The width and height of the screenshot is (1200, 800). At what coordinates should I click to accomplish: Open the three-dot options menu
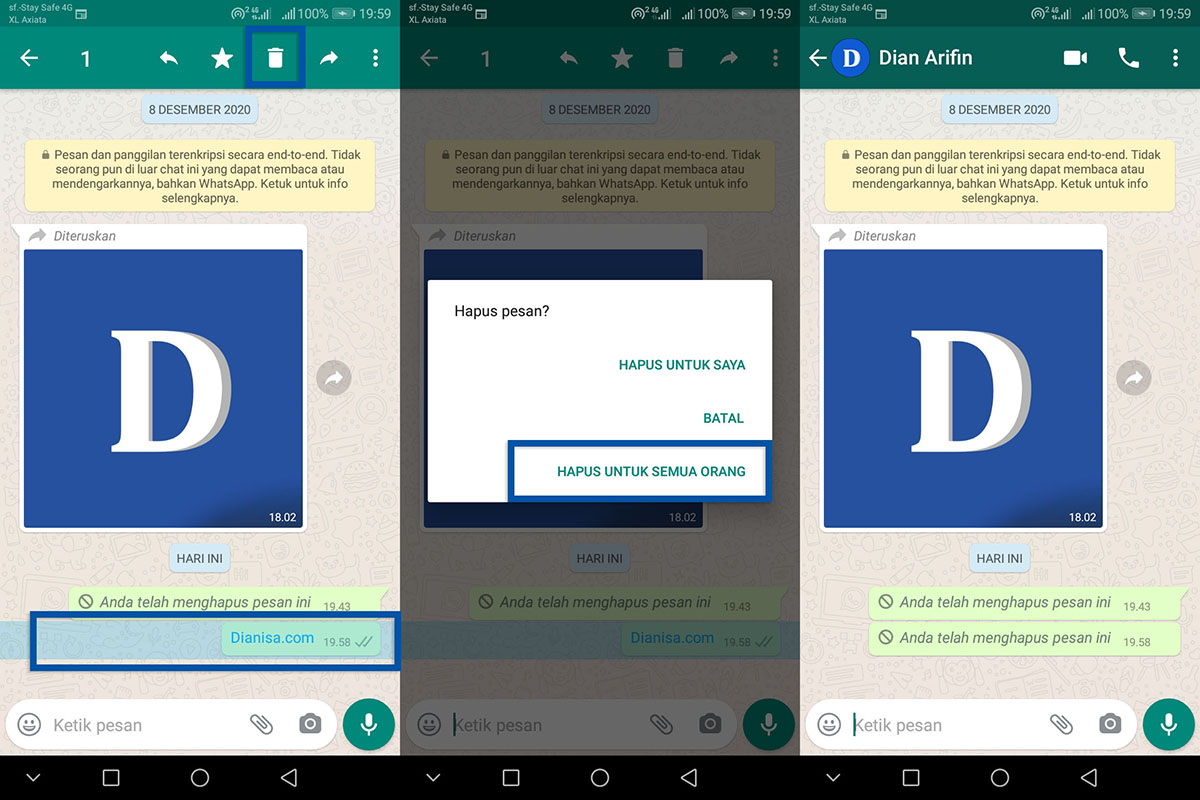(x=375, y=58)
